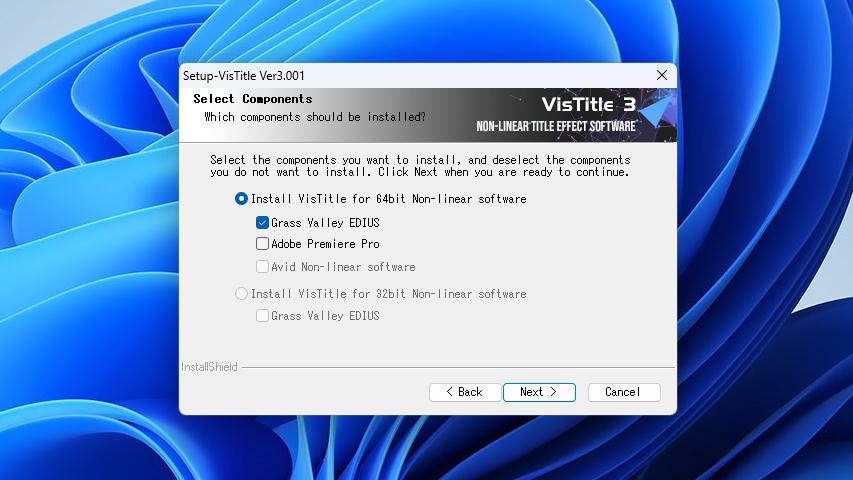
Task: Cancel the VisTitle setup
Action: tap(624, 392)
